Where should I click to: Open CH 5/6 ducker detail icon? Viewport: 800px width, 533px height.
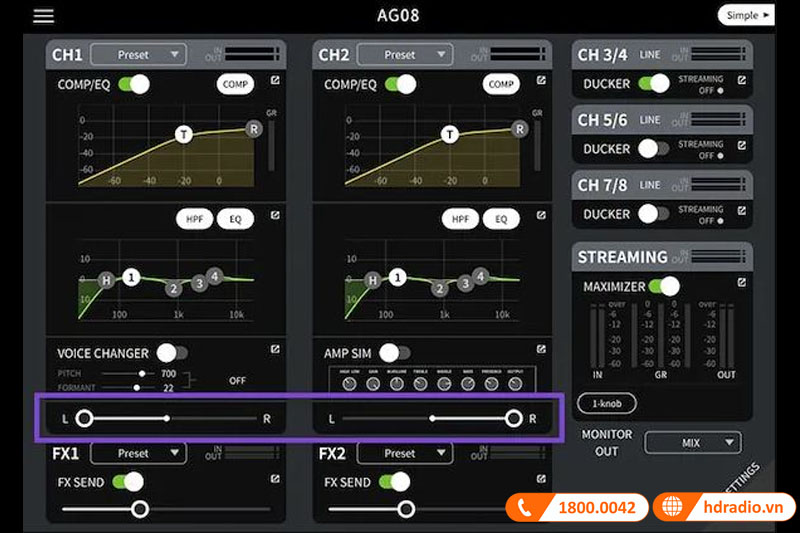pyautogui.click(x=742, y=145)
